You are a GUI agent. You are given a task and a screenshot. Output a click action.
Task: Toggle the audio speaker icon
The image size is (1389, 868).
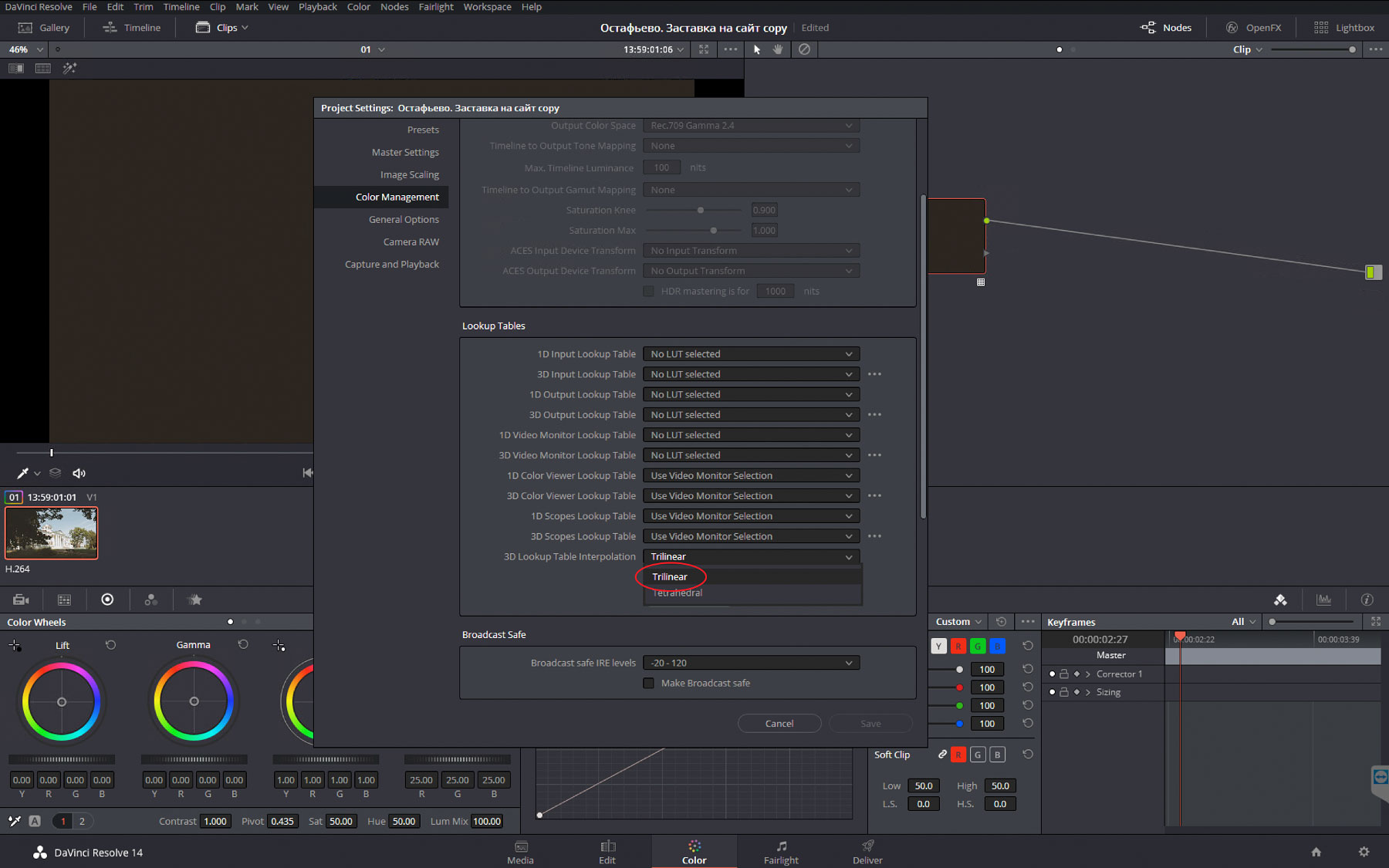[79, 473]
